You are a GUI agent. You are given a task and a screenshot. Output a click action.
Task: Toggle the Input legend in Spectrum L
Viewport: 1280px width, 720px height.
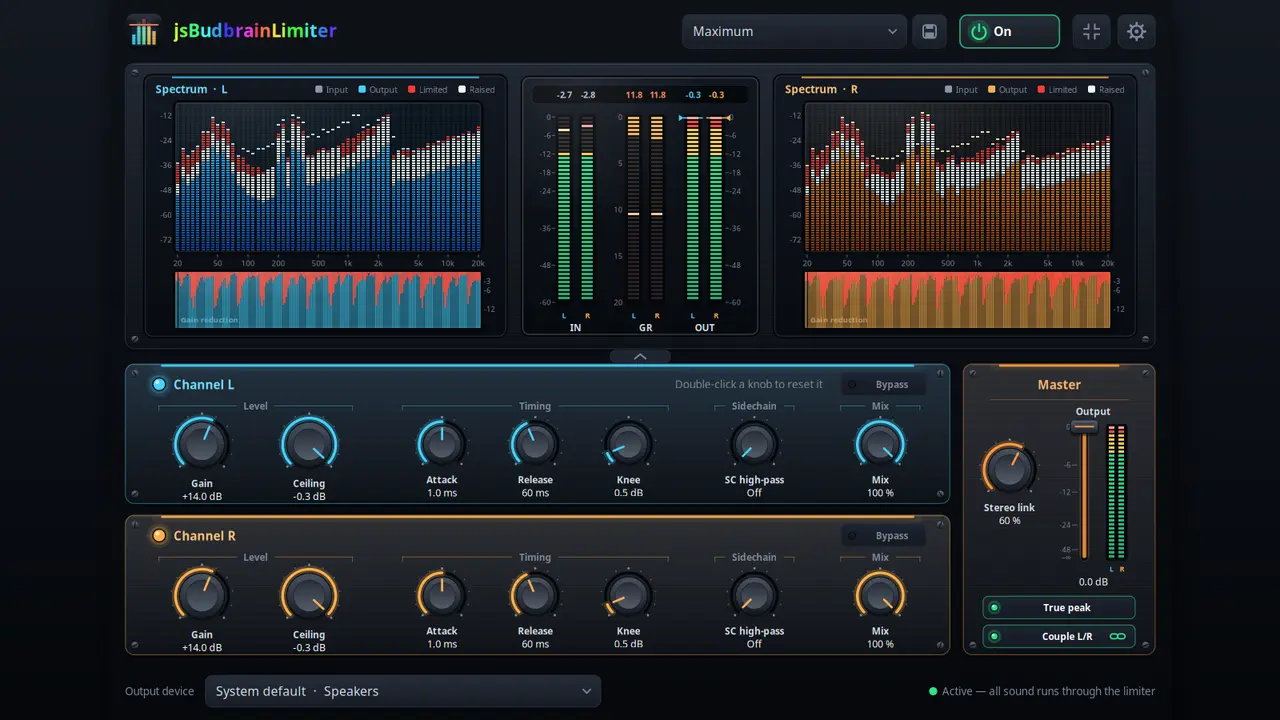coord(332,90)
